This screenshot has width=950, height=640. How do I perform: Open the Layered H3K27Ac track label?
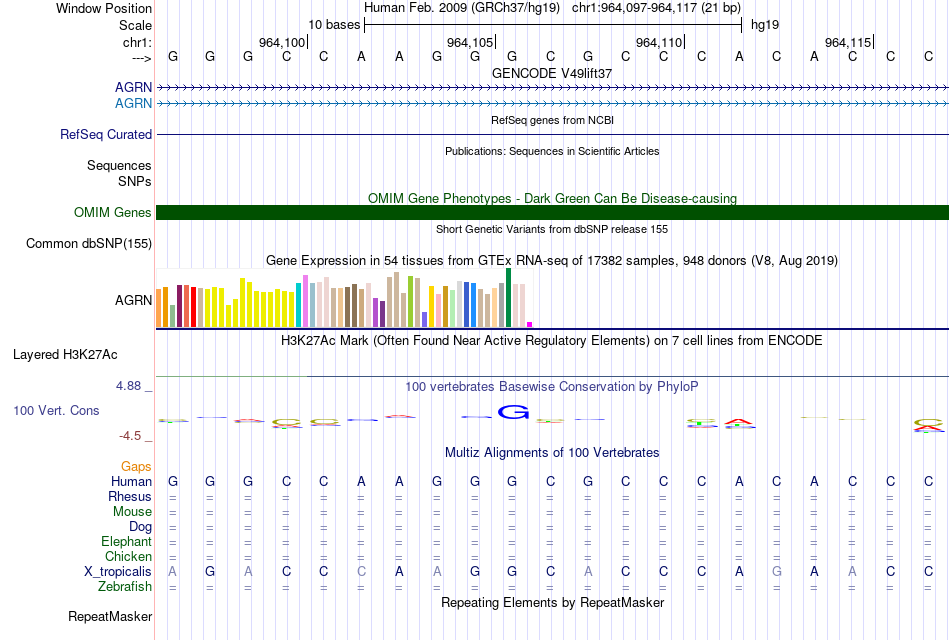(x=65, y=355)
